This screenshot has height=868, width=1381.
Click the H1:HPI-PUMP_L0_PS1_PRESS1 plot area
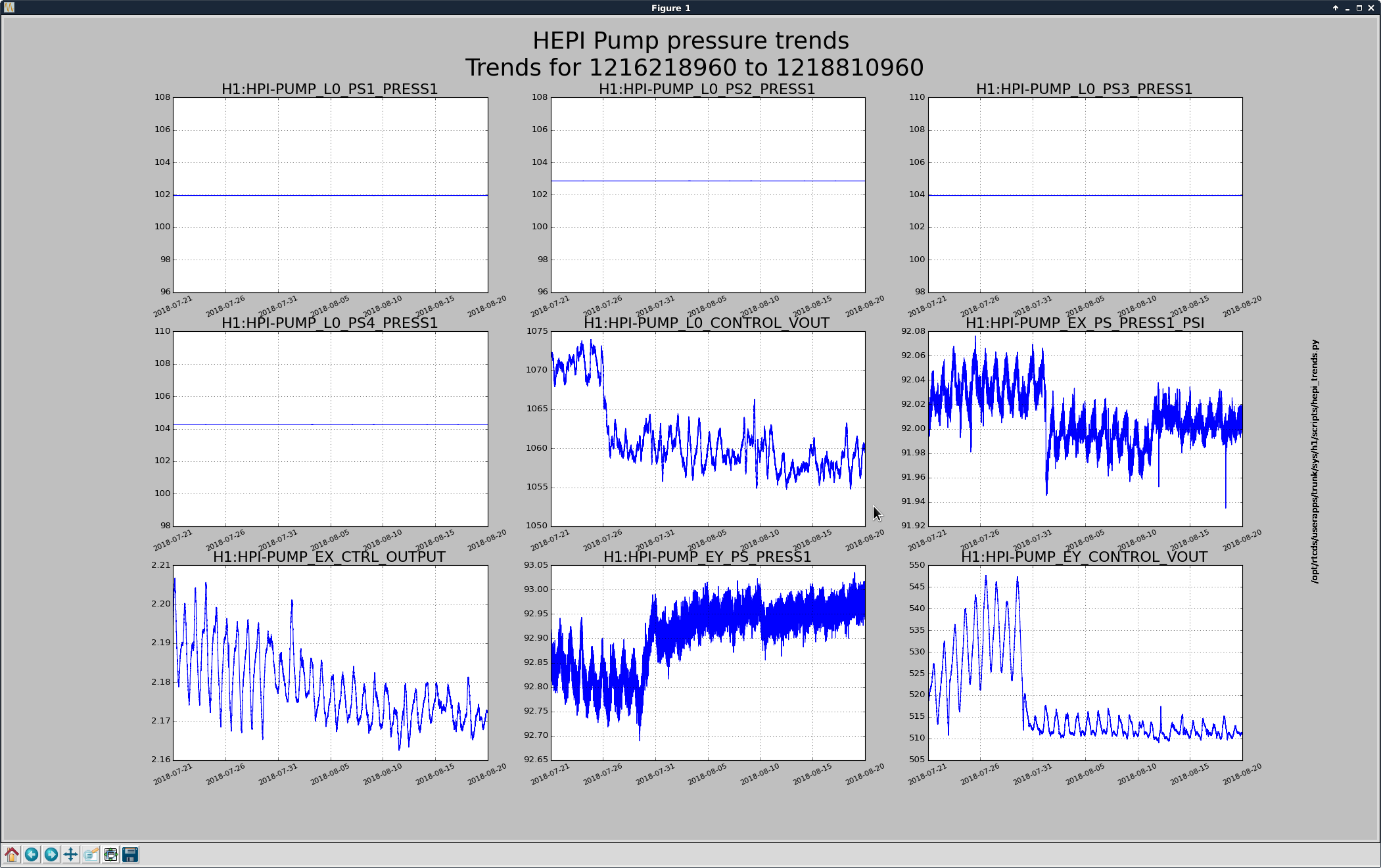(x=331, y=195)
